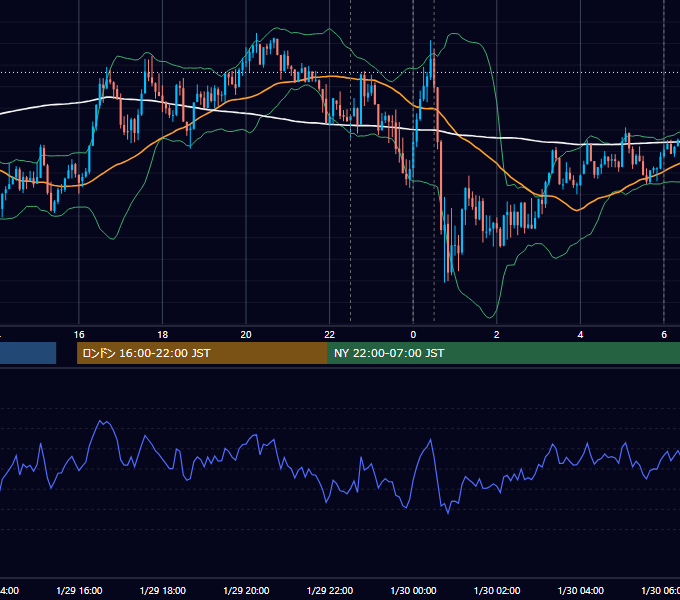The height and width of the screenshot is (600, 680).
Task: Click the 18 hour label on upper axis
Action: coord(163,335)
